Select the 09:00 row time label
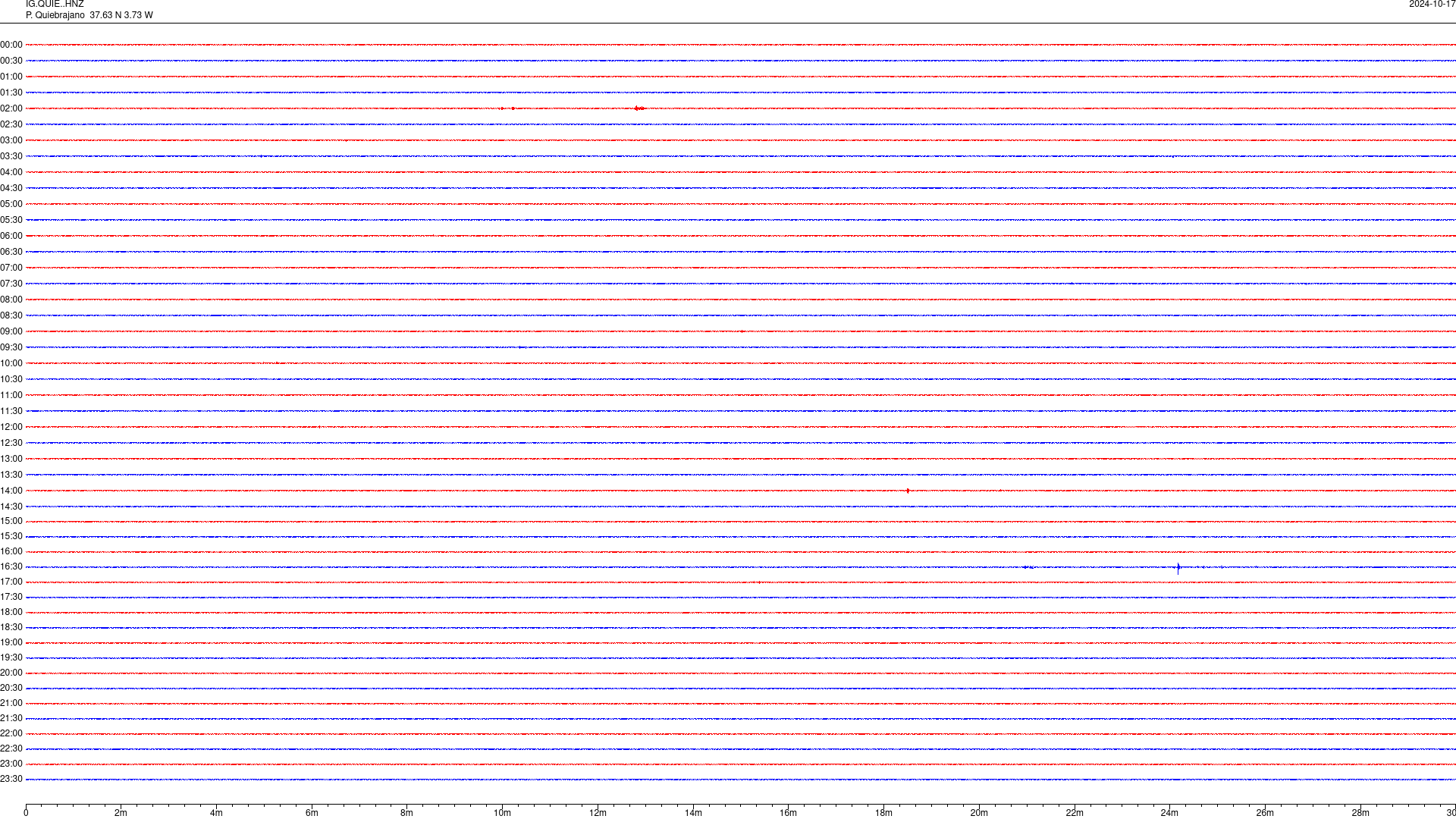 point(11,331)
